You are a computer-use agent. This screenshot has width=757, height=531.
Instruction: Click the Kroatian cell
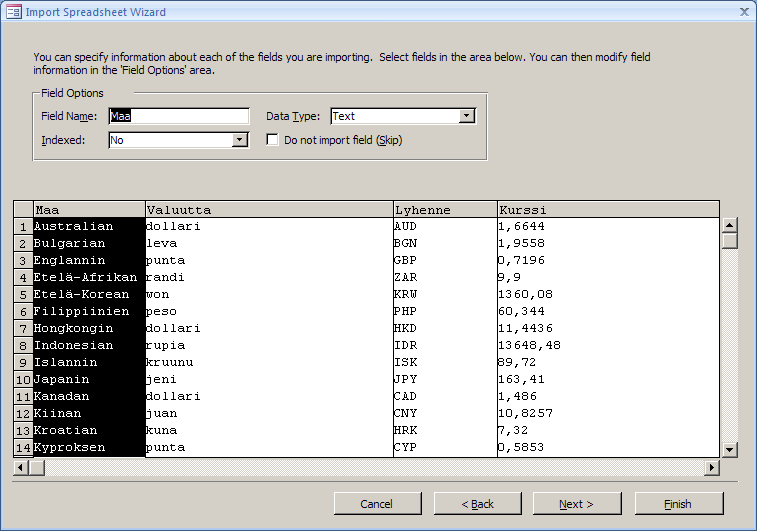(89, 430)
